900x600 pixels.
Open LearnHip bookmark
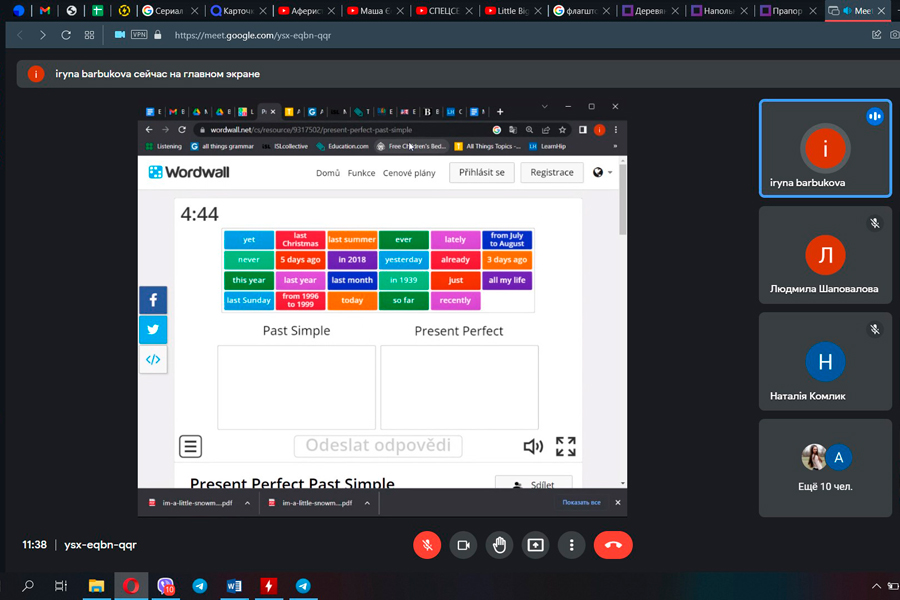[548, 146]
